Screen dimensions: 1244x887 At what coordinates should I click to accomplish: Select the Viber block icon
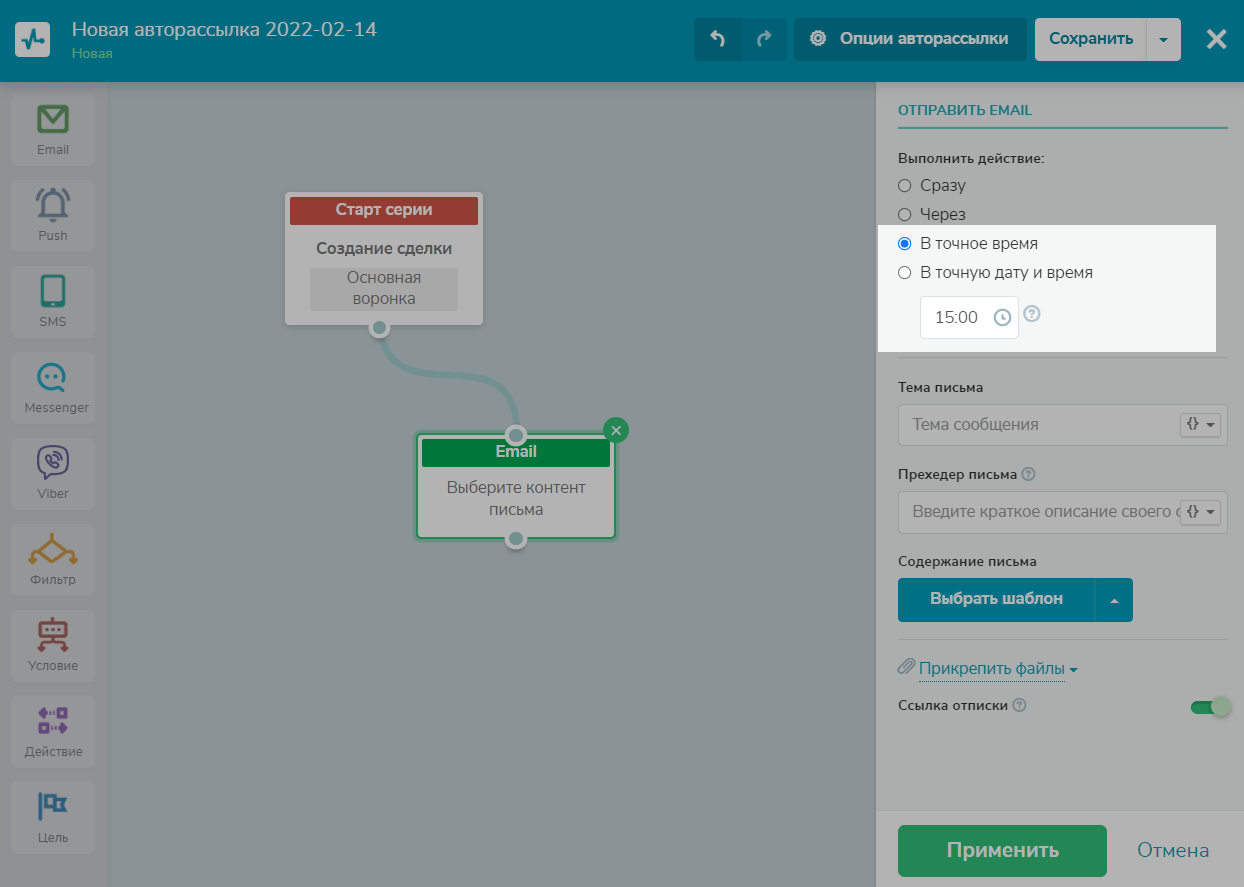click(53, 472)
